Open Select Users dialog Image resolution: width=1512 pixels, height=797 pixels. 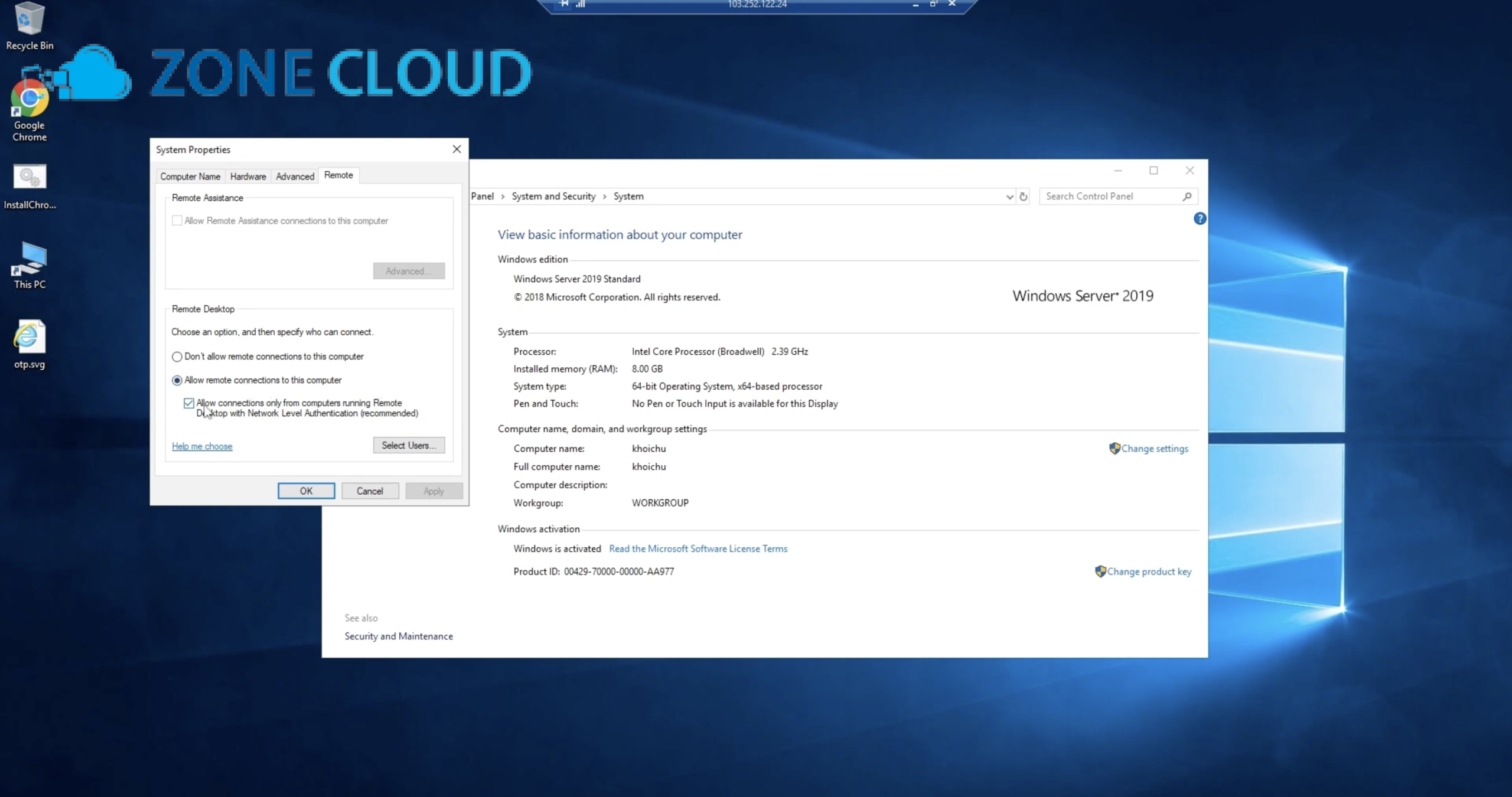click(409, 445)
